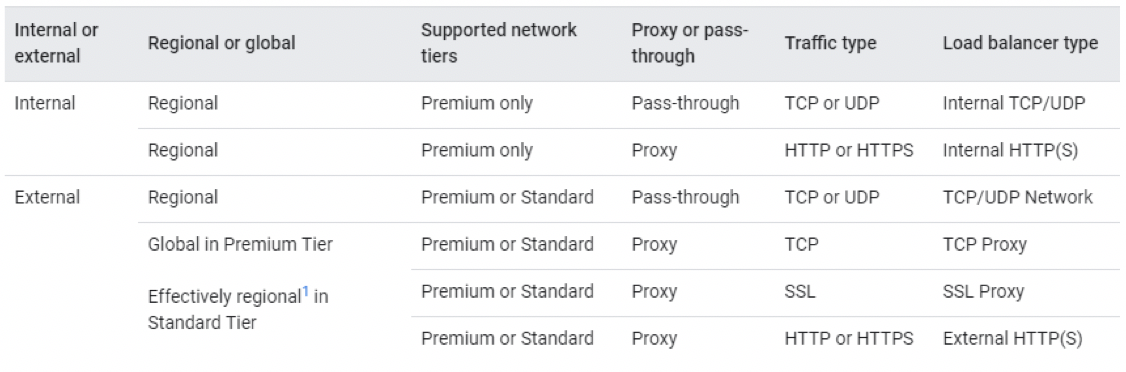Click the 'Regional or global' column header
This screenshot has width=1126, height=372.
(221, 43)
